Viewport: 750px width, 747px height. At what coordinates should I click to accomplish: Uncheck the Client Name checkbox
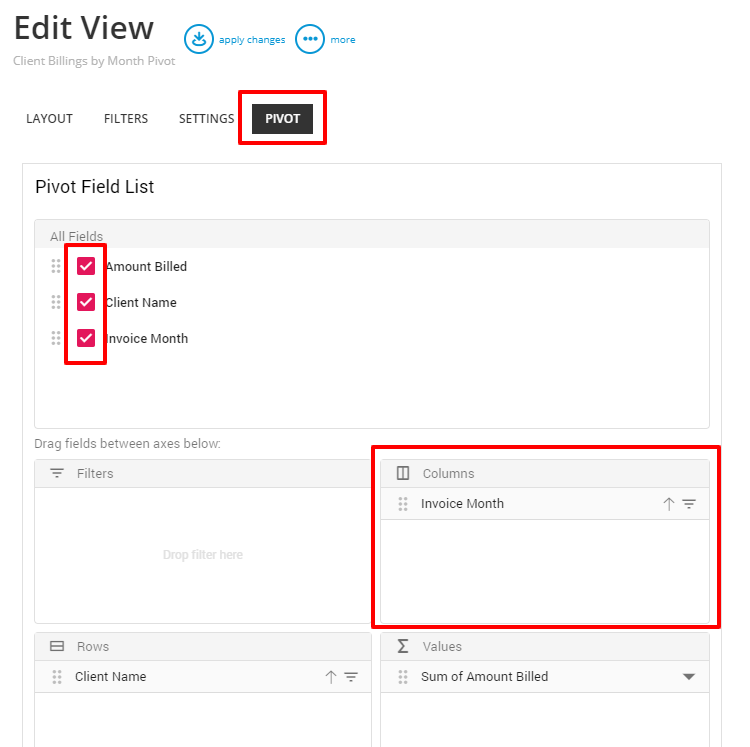point(86,302)
